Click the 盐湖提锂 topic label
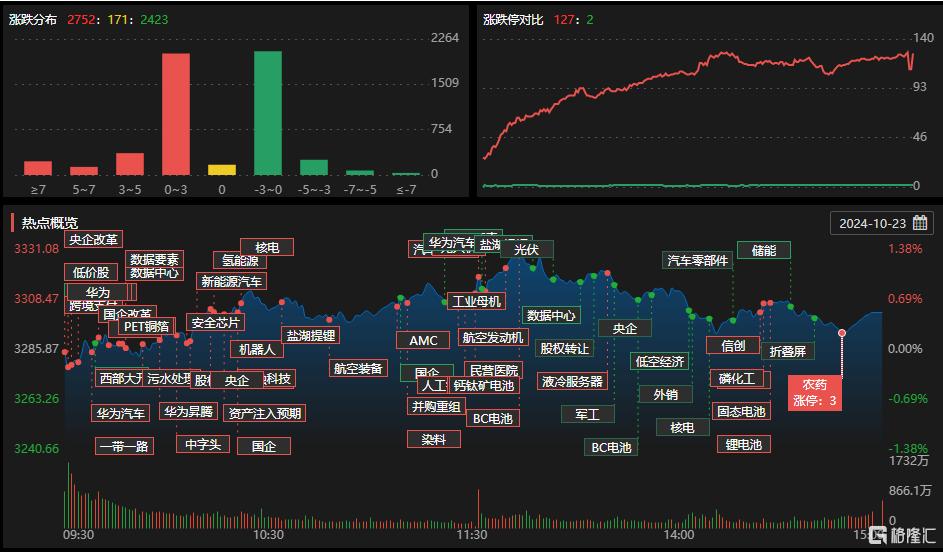This screenshot has width=943, height=552. tap(310, 335)
